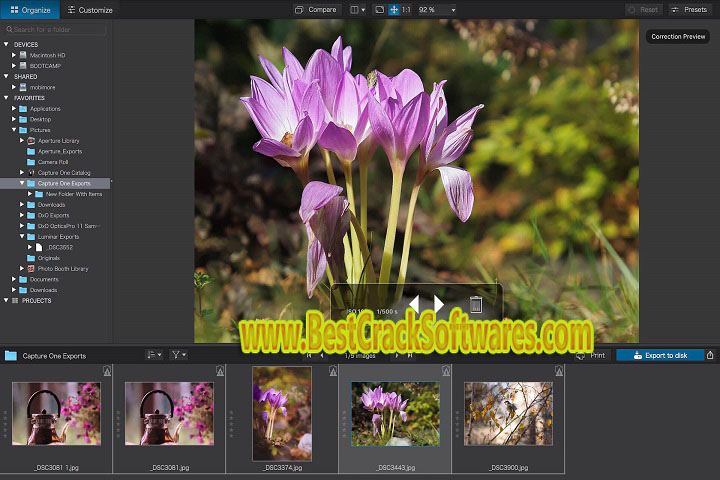
Task: Click the Search for a folder field
Action: [55, 29]
